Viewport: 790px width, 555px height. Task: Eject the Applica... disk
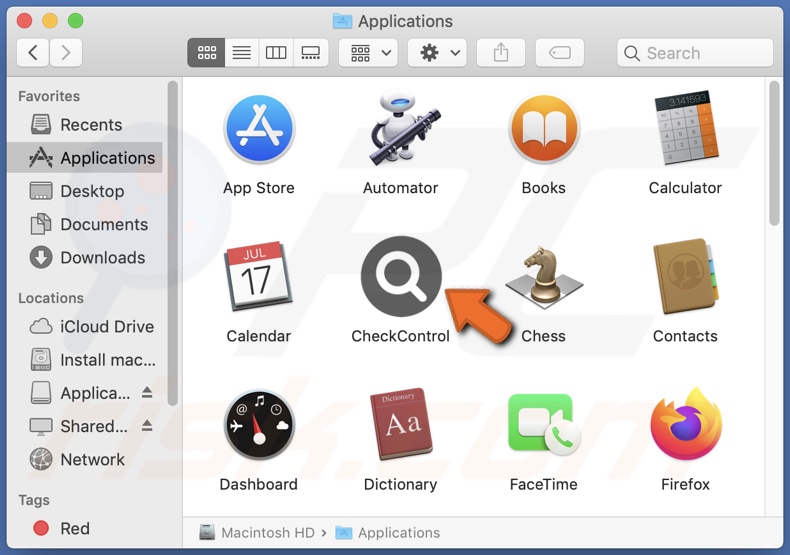[147, 392]
